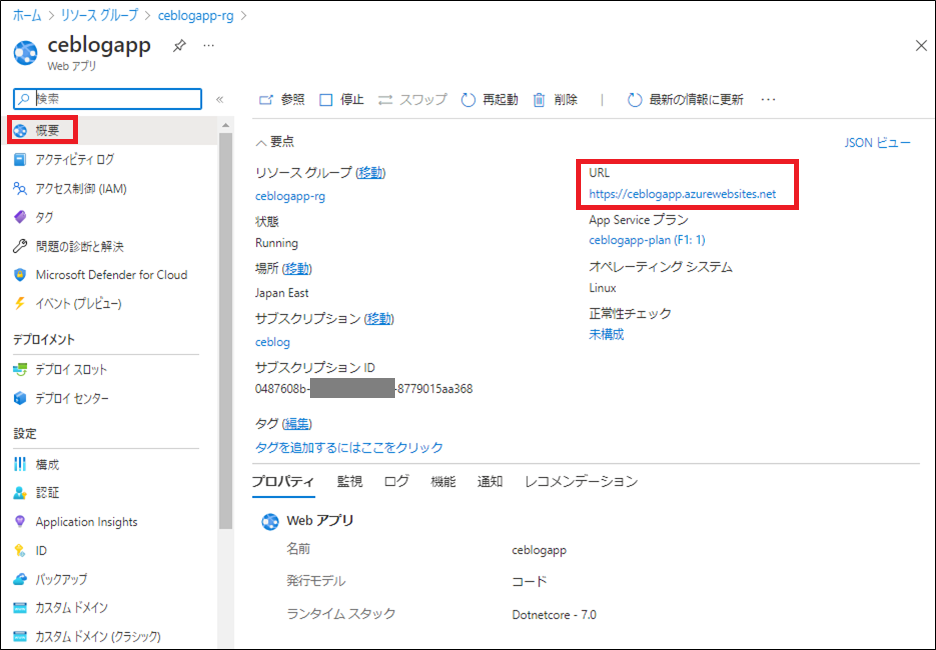Image resolution: width=936 pixels, height=650 pixels.
Task: Select the プロパティ tab
Action: [283, 482]
